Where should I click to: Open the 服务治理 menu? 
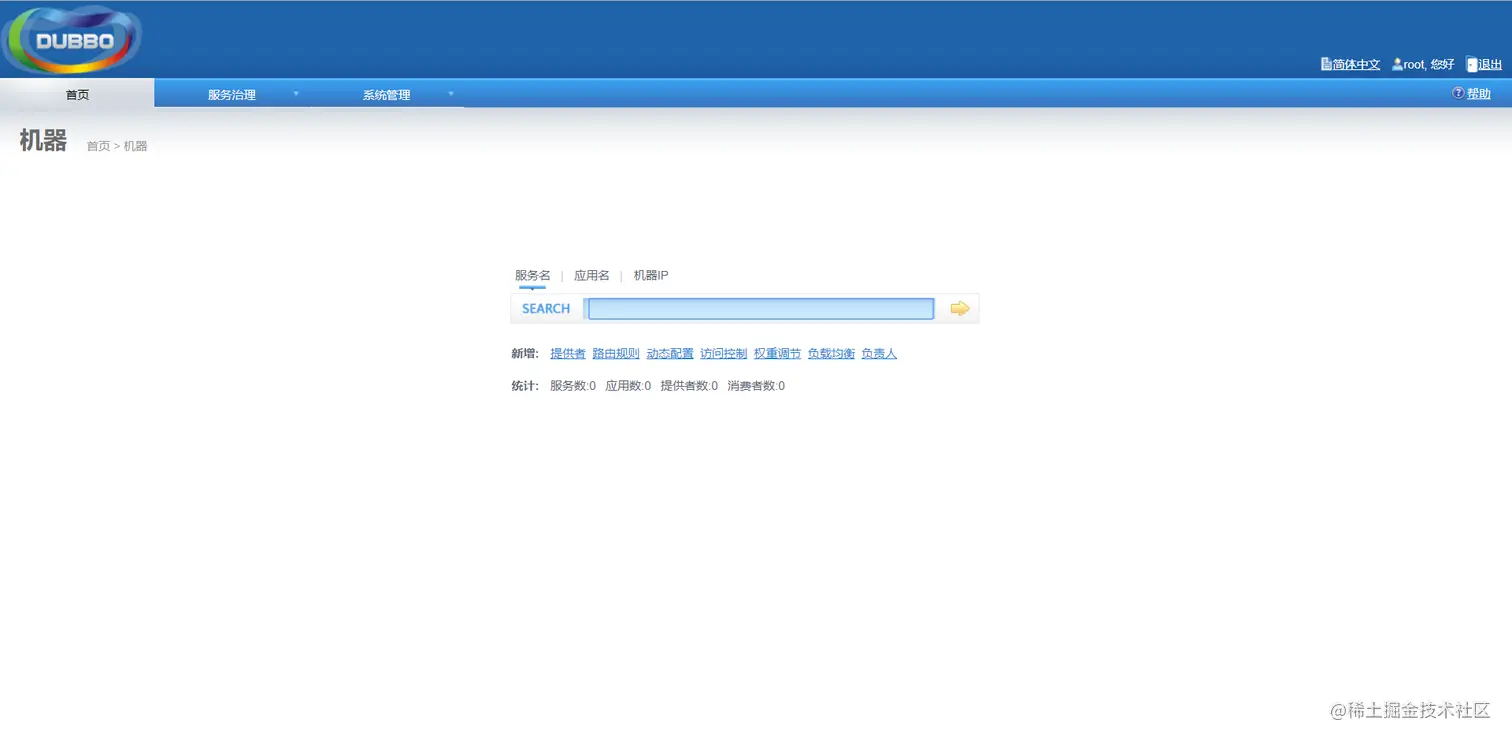[x=232, y=95]
